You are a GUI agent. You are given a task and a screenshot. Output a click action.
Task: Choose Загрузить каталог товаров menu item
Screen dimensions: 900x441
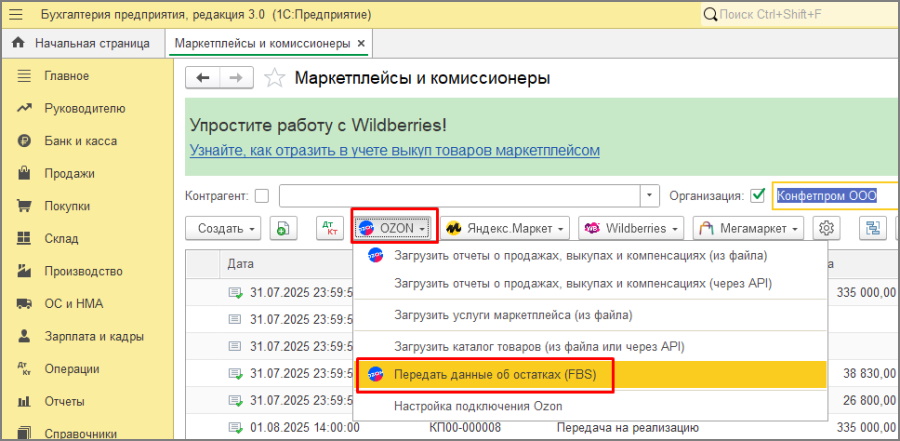590,347
